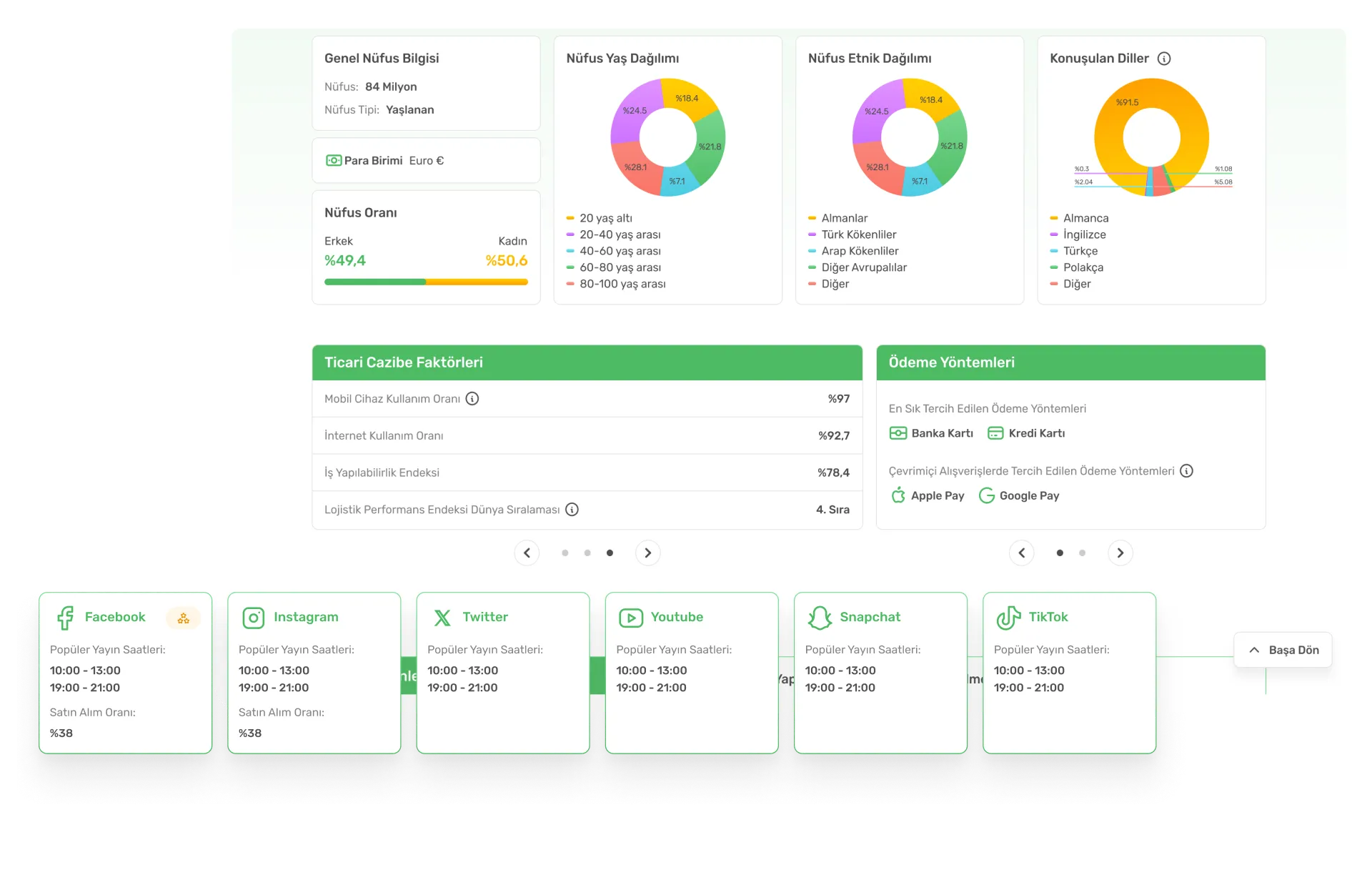Click the Başa Dön button
1372x875 pixels.
click(1283, 650)
